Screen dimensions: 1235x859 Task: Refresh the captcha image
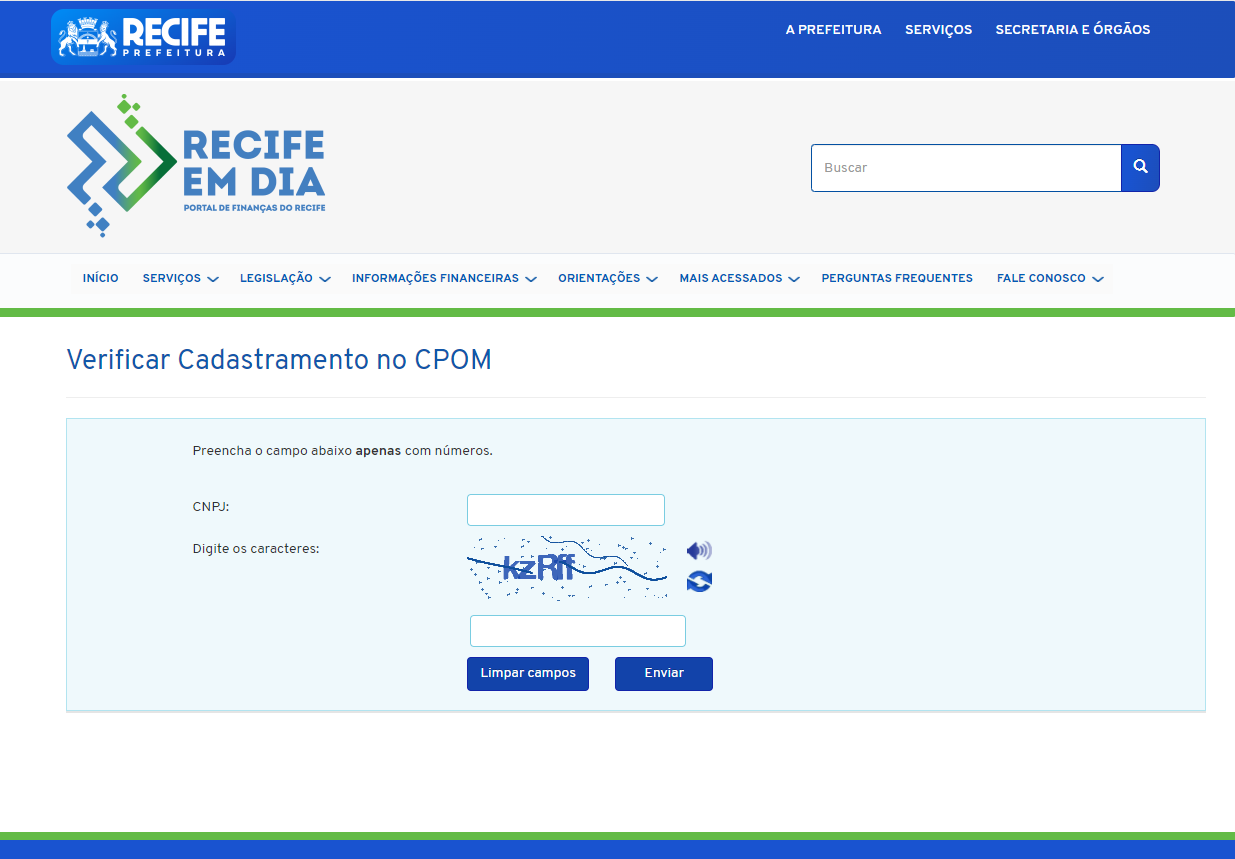click(x=699, y=581)
